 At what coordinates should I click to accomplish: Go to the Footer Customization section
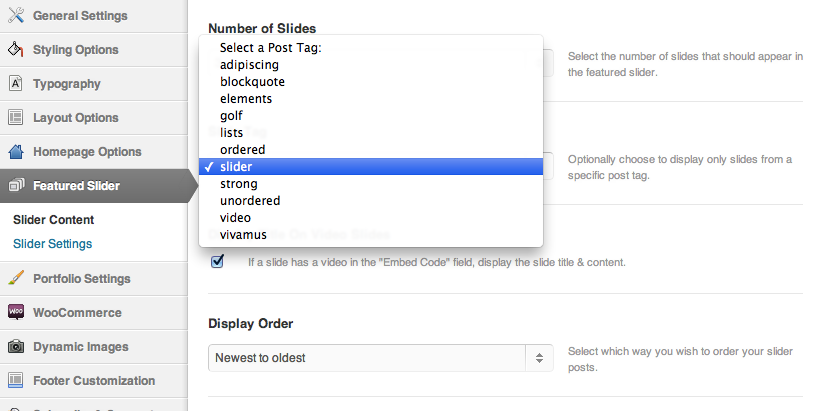tap(94, 381)
